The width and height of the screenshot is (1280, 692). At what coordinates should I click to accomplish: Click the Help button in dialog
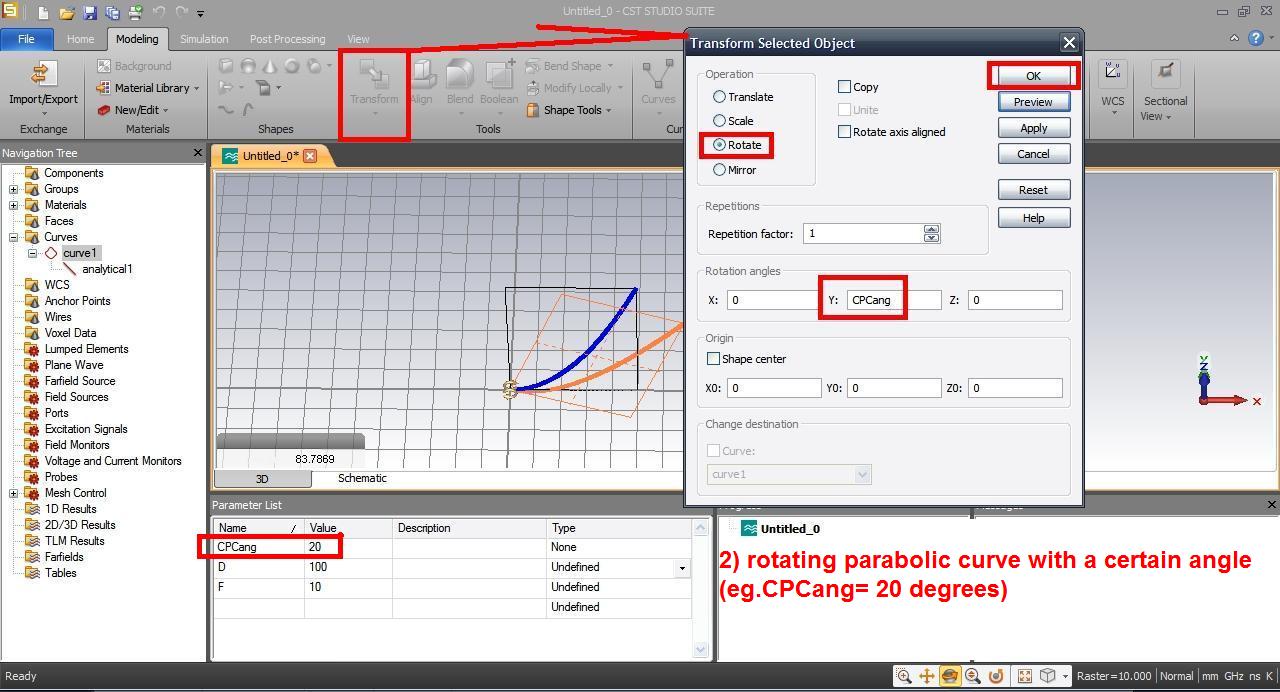point(1033,218)
